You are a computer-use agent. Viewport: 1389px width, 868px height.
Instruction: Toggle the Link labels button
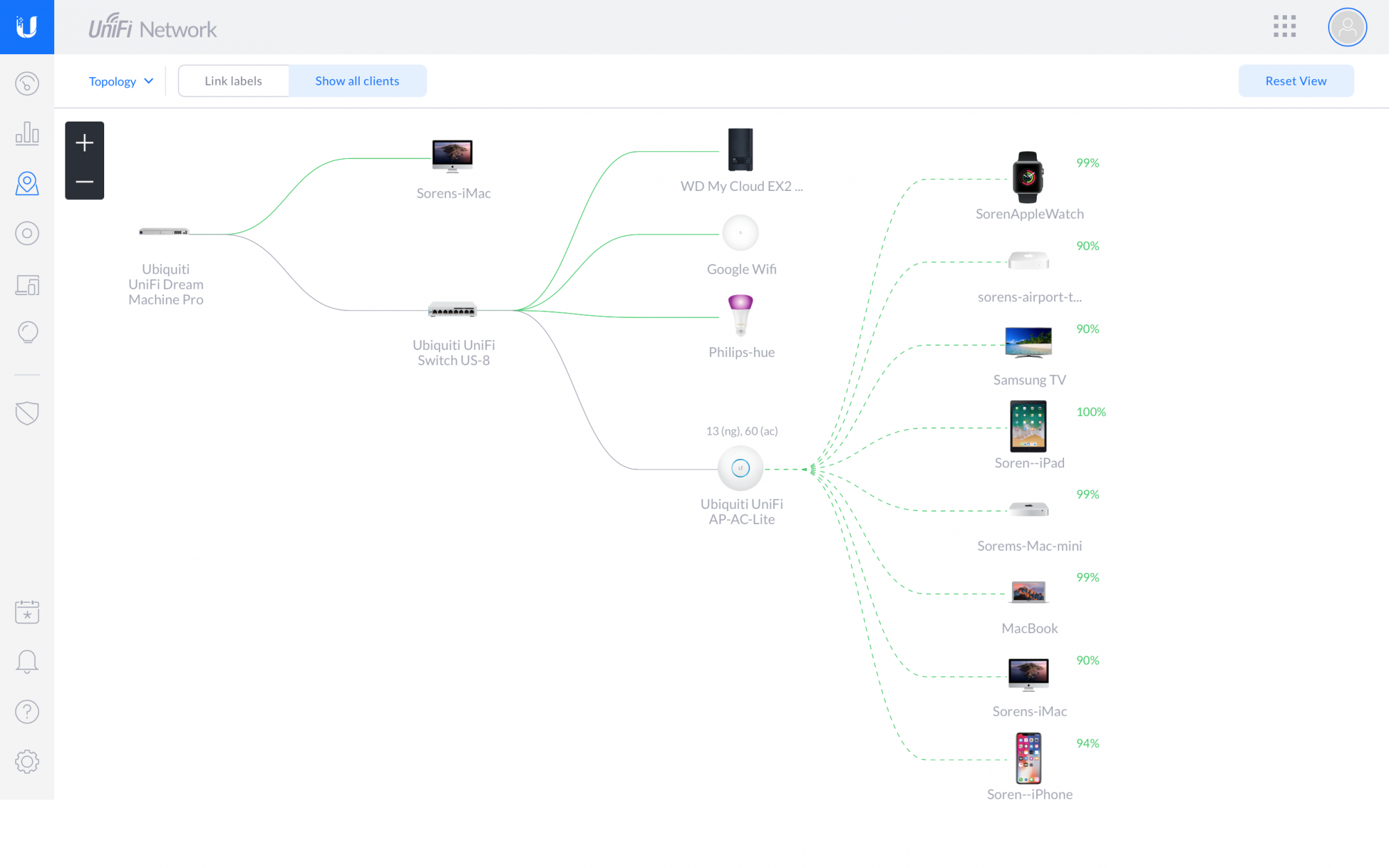(234, 80)
